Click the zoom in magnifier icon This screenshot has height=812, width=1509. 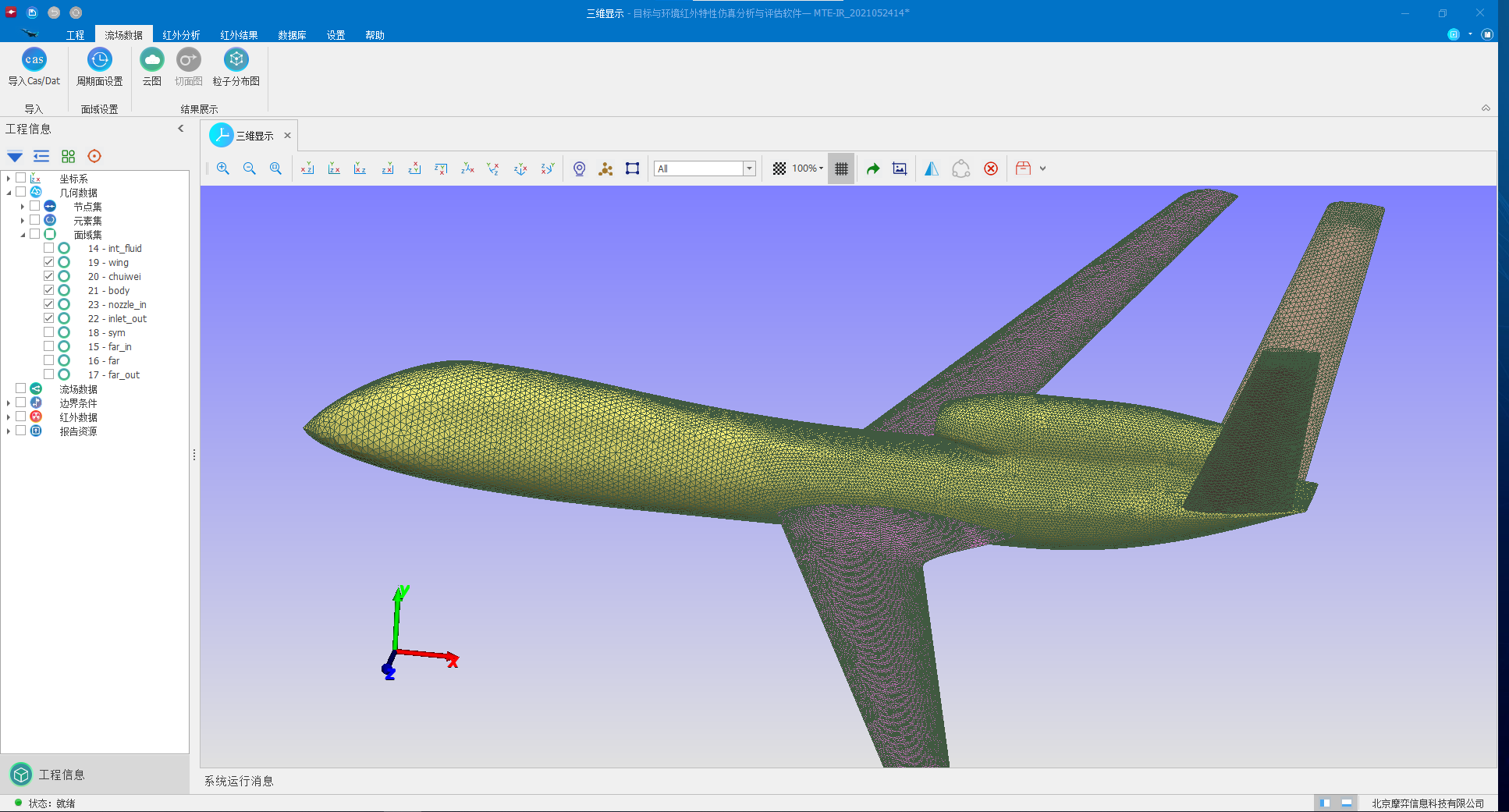click(x=223, y=168)
